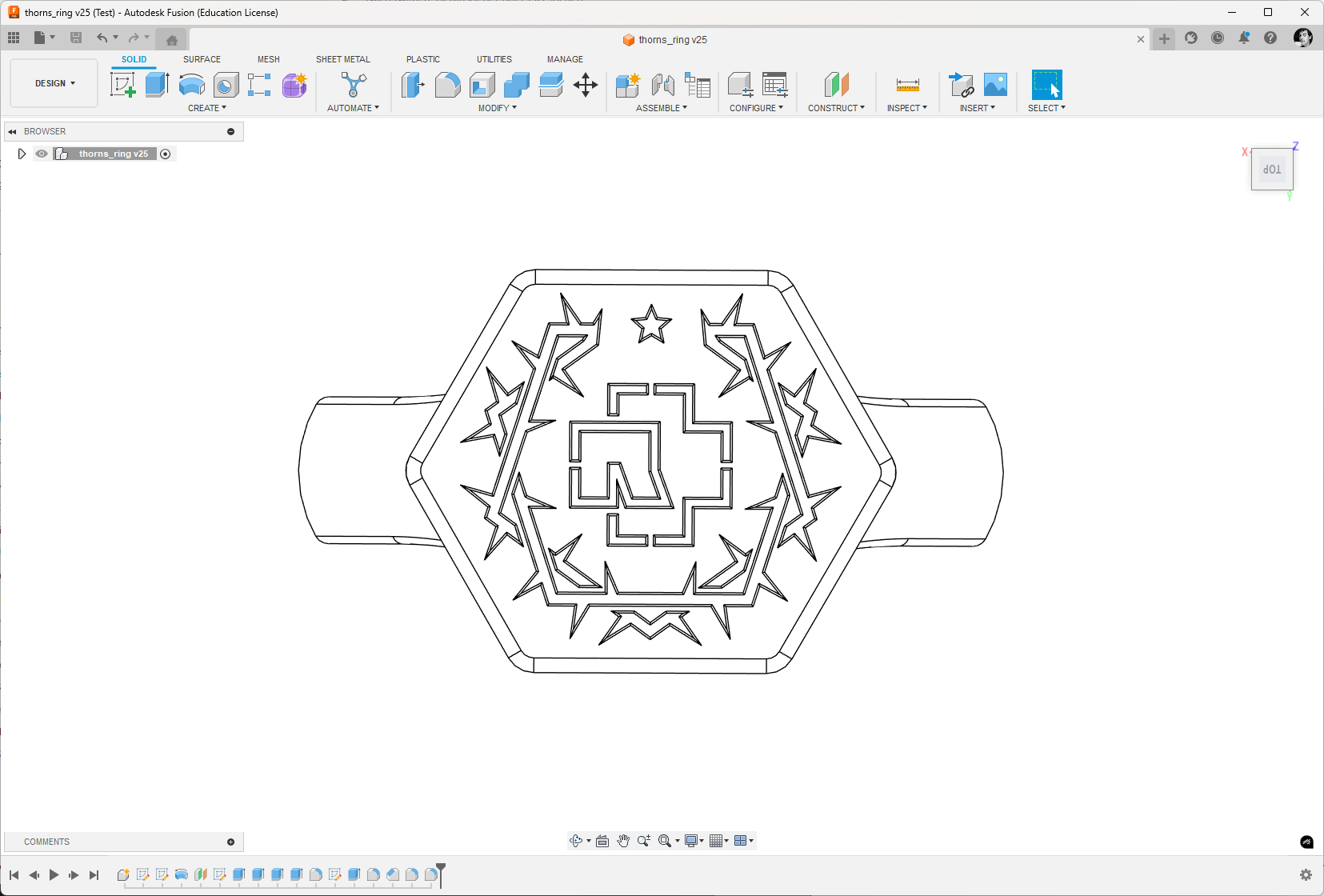Activate the thorns_ring v25 component radio button

tap(166, 154)
